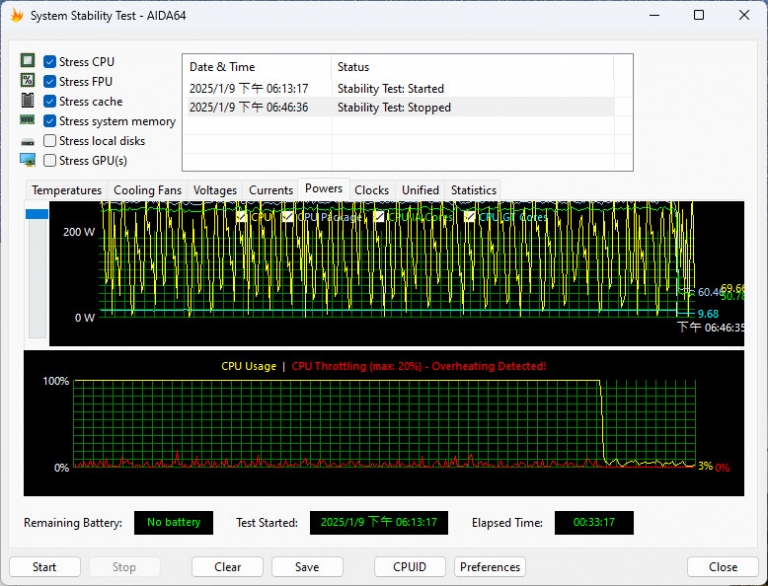The image size is (768, 586).
Task: Uncheck the Stress FPU checkbox
Action: [x=49, y=81]
